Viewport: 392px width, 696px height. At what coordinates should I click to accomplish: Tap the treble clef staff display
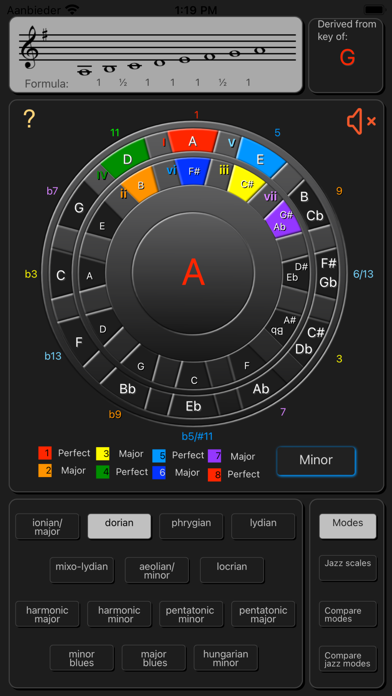click(156, 55)
